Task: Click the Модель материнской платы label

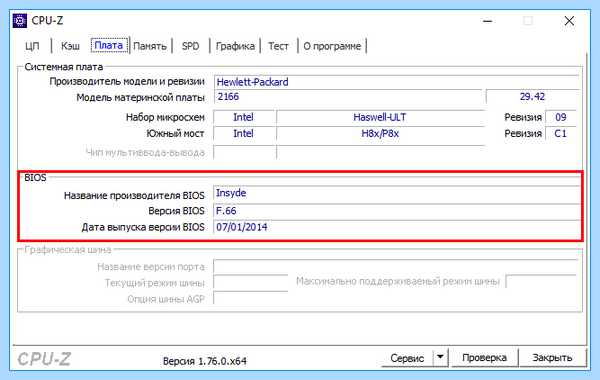Action: point(140,98)
